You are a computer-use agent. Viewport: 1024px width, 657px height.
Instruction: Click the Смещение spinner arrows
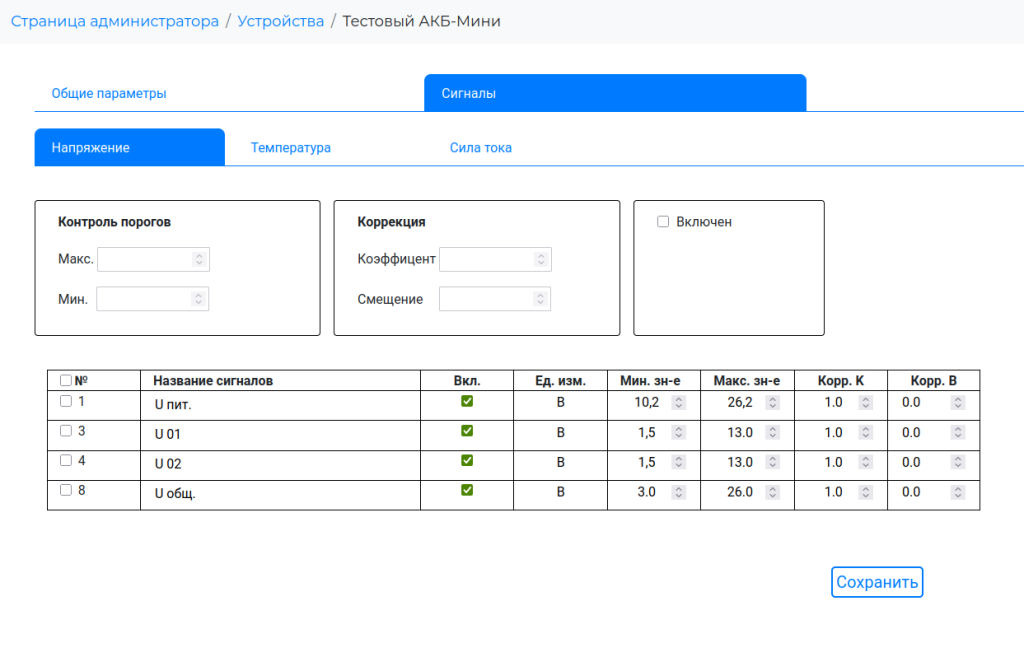(540, 299)
